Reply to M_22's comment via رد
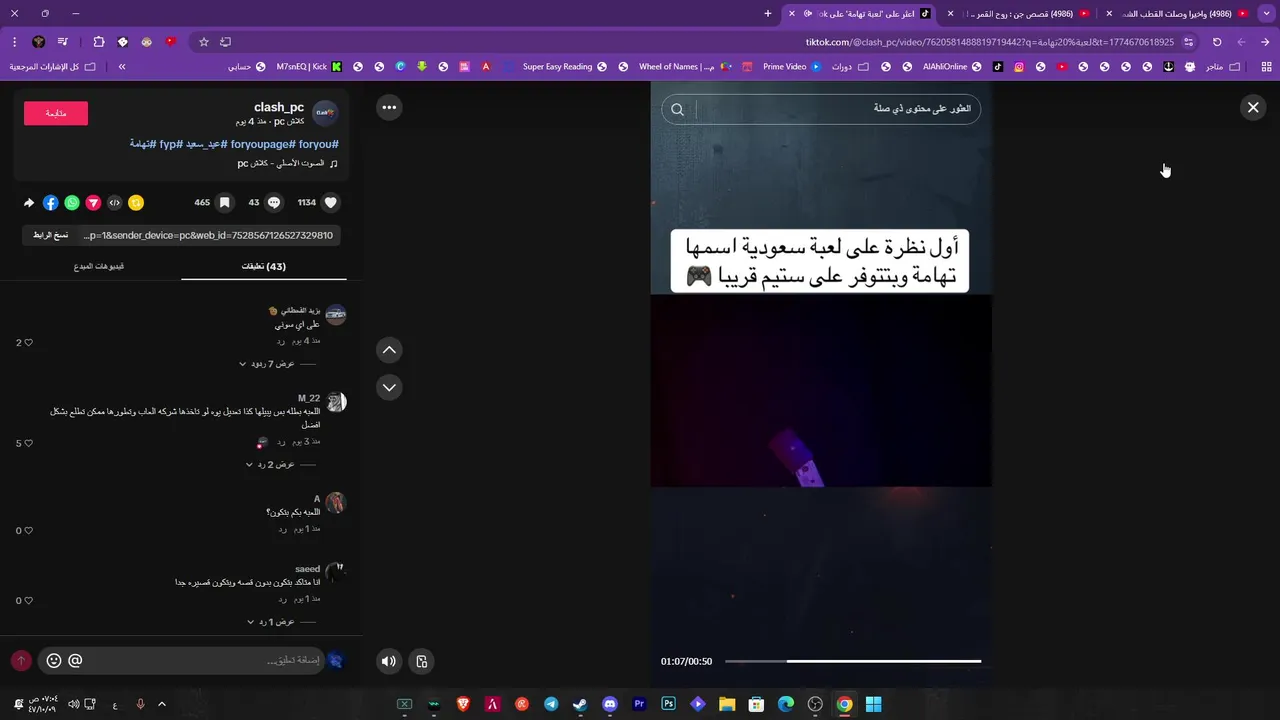This screenshot has width=1280, height=720. click(x=282, y=441)
